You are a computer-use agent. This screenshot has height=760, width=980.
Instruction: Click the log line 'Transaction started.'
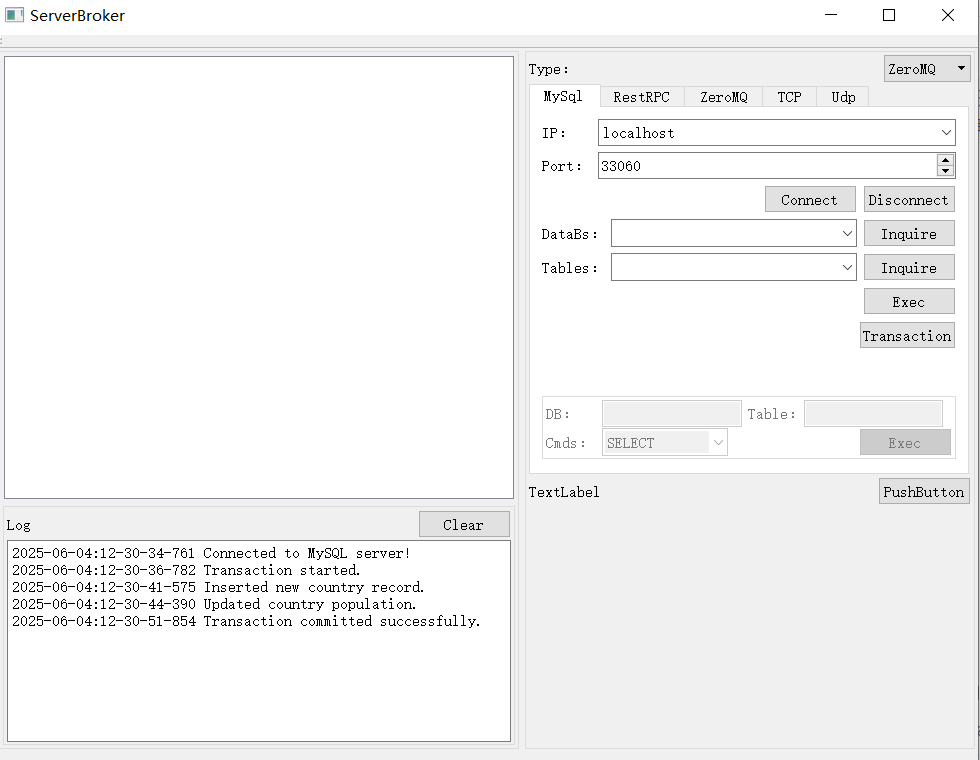tap(186, 570)
